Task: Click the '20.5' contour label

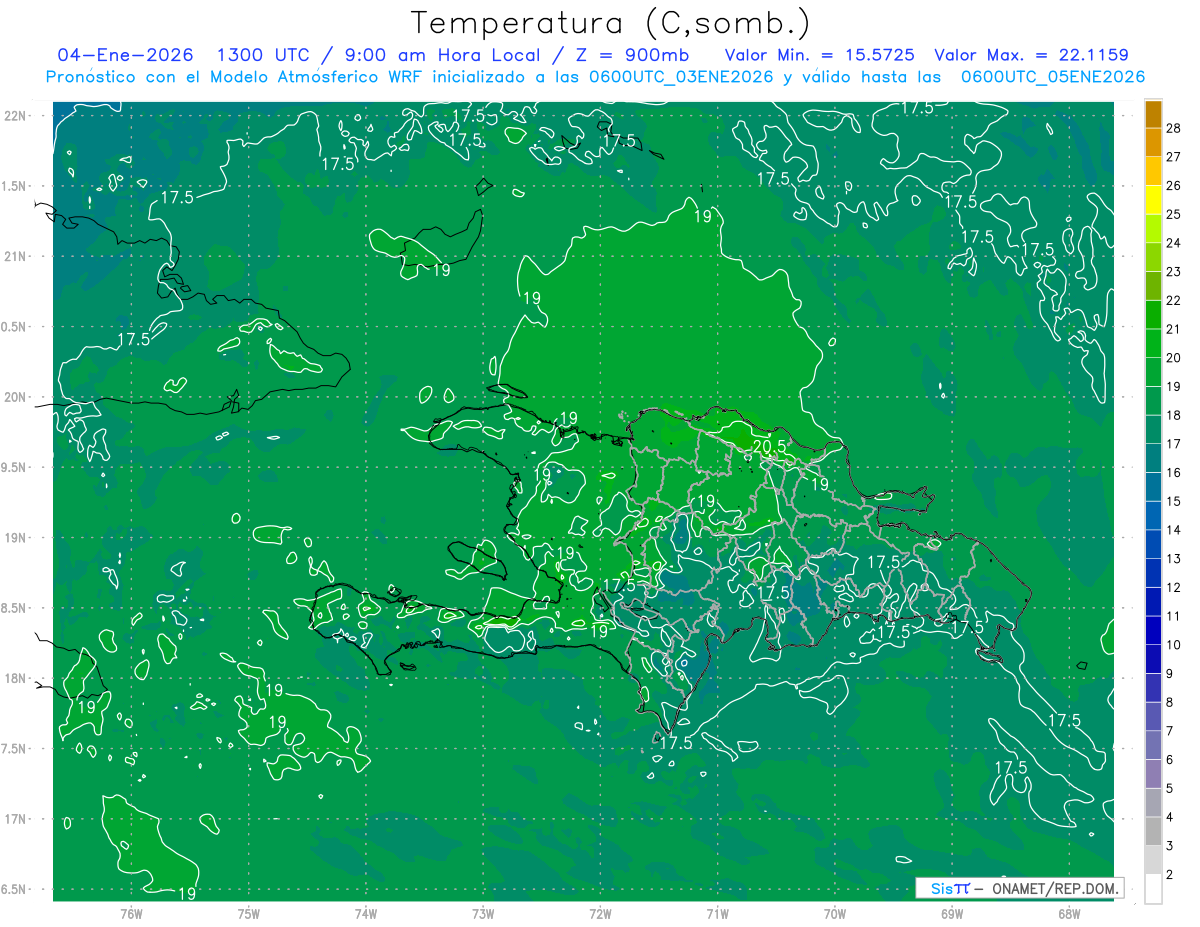Action: pyautogui.click(x=769, y=447)
